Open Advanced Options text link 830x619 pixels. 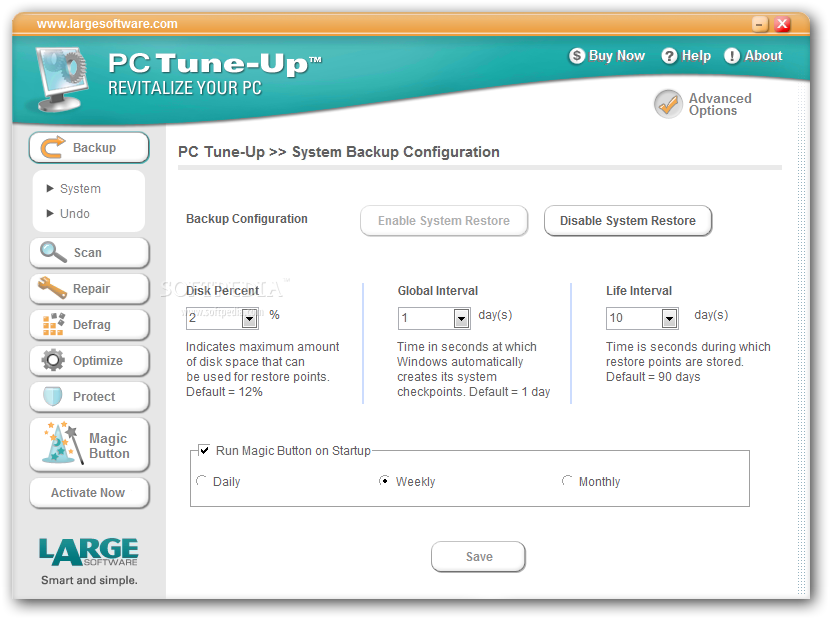(x=720, y=104)
